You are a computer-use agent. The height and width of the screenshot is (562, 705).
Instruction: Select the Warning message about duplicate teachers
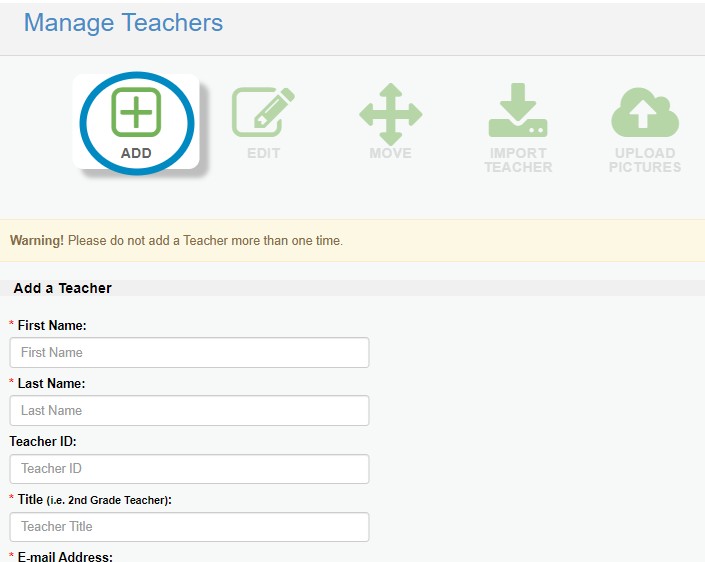176,241
